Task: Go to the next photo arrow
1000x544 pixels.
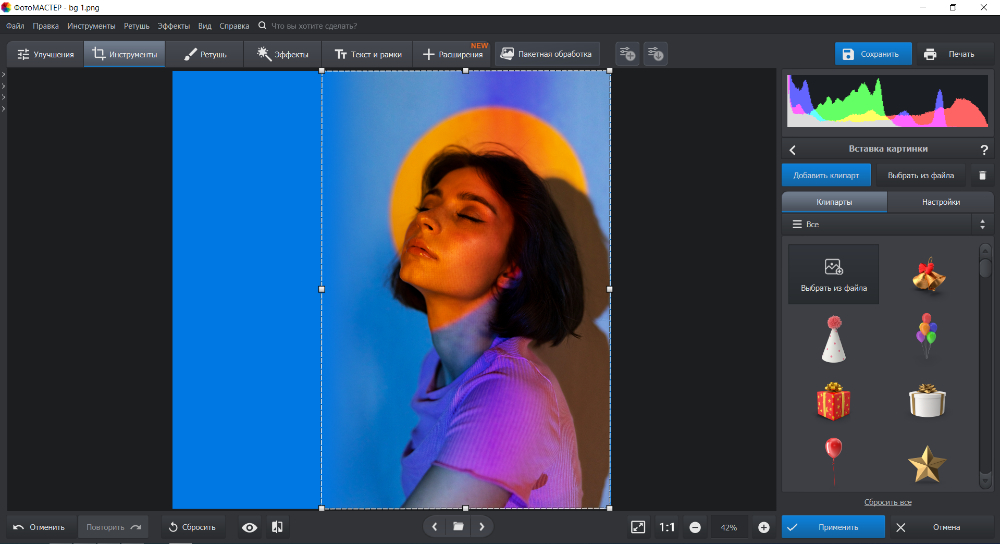Action: pyautogui.click(x=482, y=526)
